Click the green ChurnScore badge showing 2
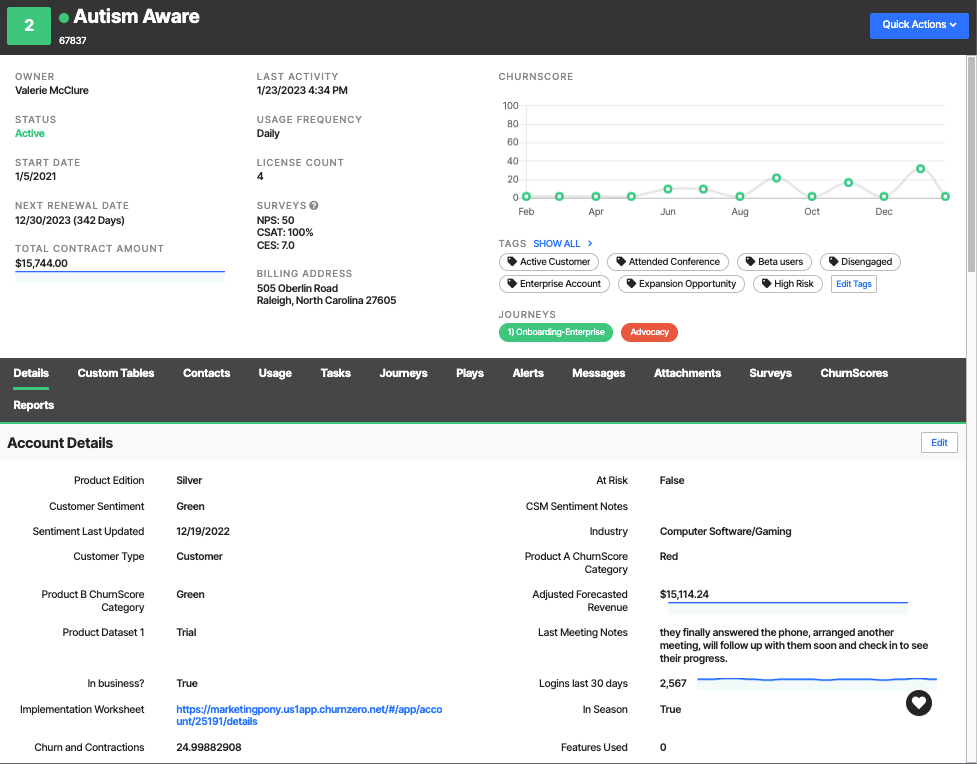The image size is (977, 764). [x=29, y=26]
